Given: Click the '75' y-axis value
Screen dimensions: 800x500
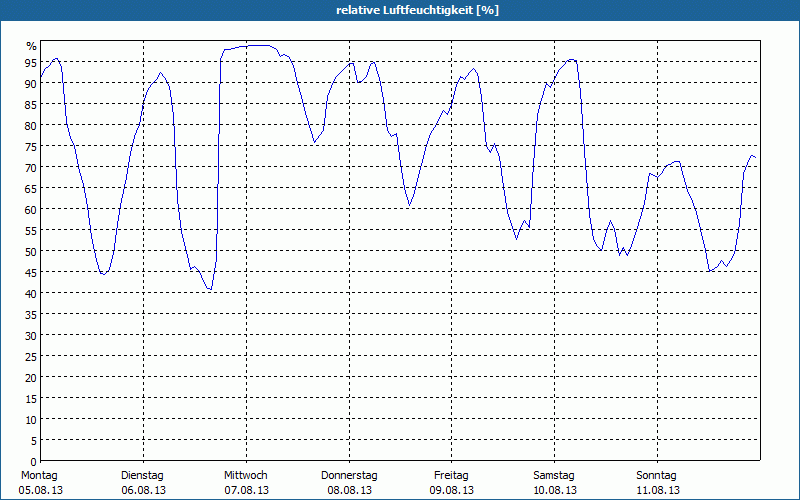Looking at the screenshot, I should pos(31,147).
